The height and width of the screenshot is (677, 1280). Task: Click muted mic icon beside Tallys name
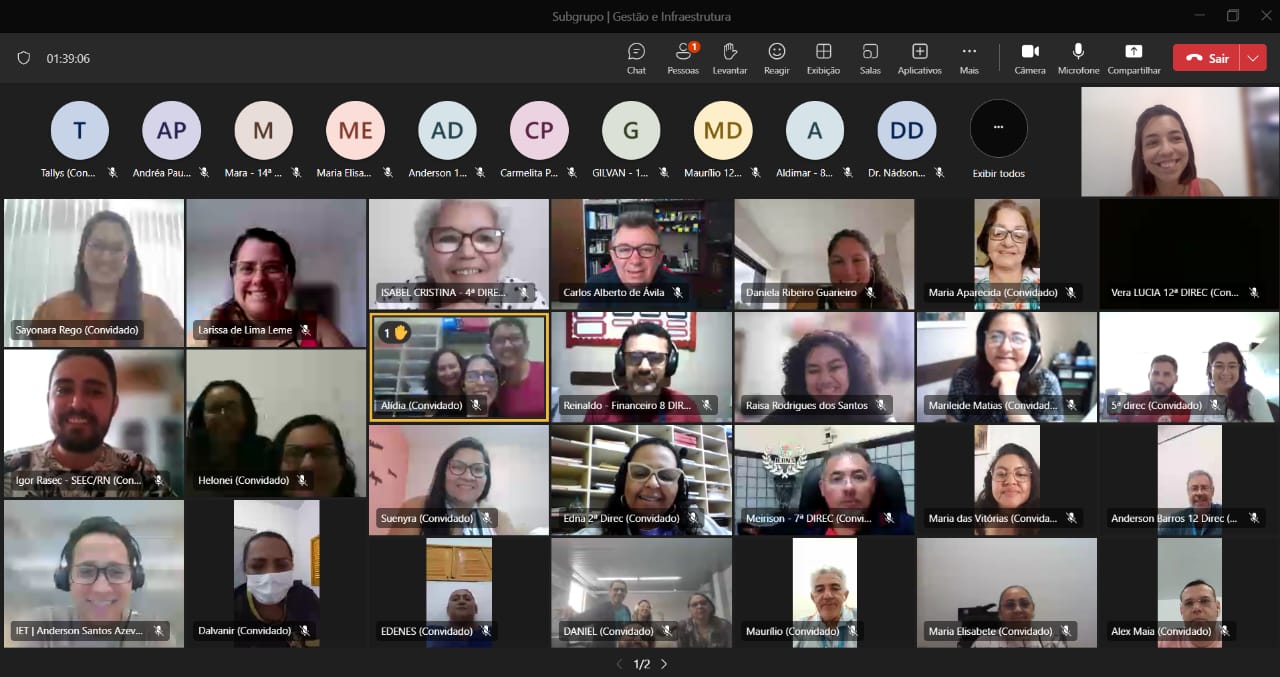112,173
